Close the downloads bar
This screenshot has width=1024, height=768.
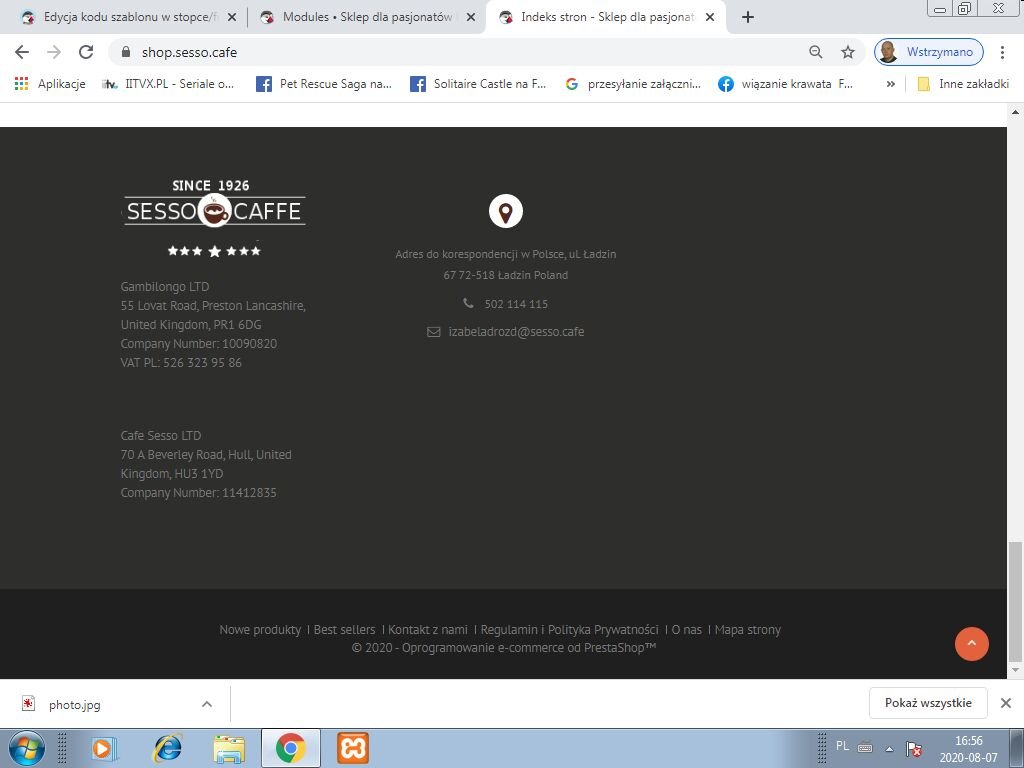click(x=1006, y=703)
